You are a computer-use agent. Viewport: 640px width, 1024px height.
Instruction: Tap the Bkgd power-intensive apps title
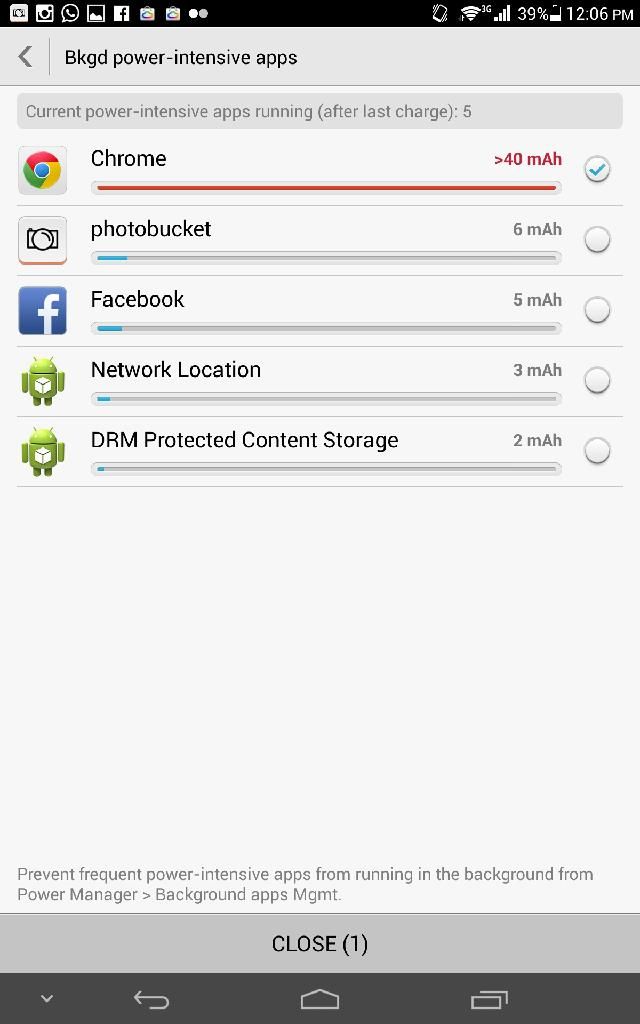click(181, 57)
